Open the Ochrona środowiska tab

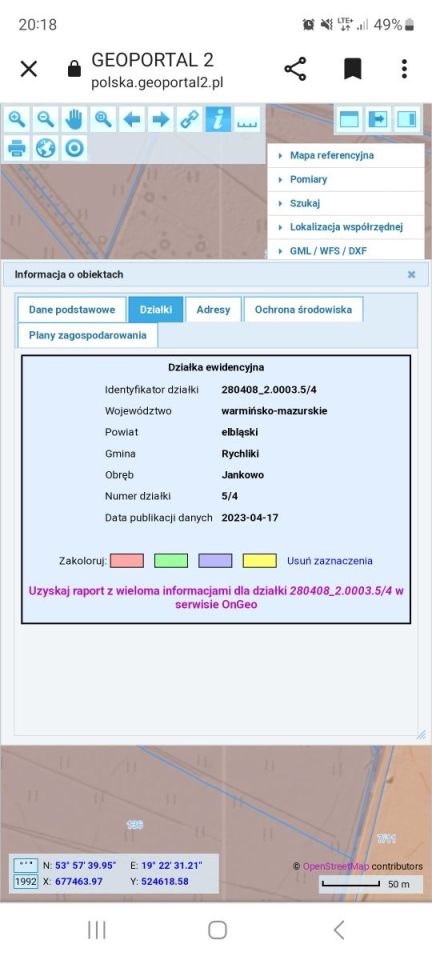point(304,310)
